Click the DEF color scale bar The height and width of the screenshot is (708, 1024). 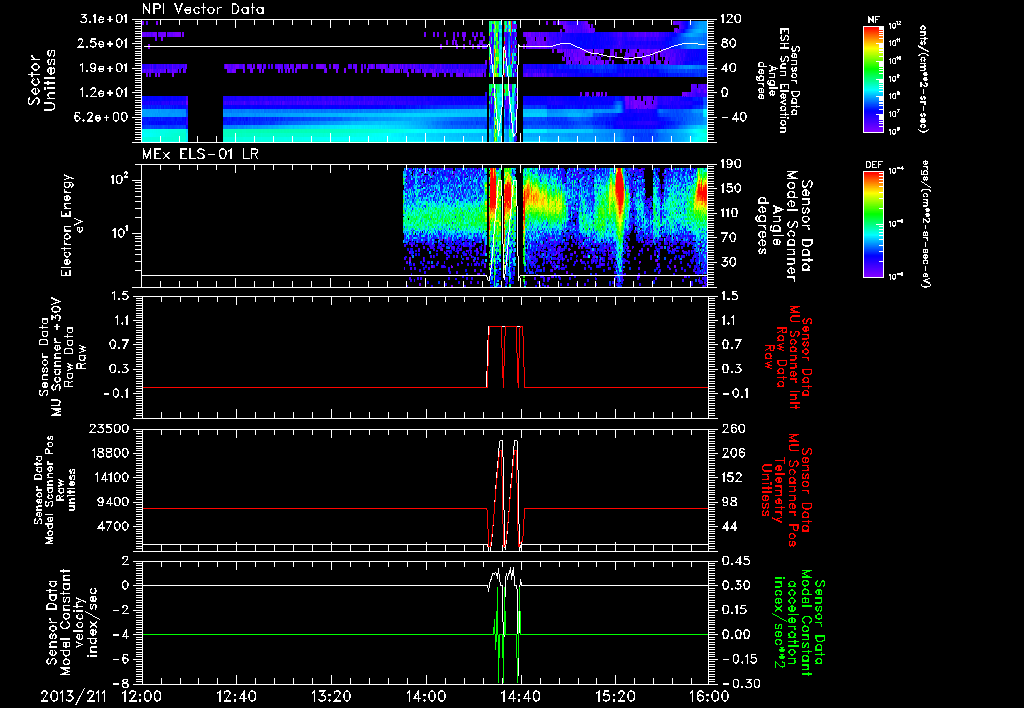tap(871, 223)
